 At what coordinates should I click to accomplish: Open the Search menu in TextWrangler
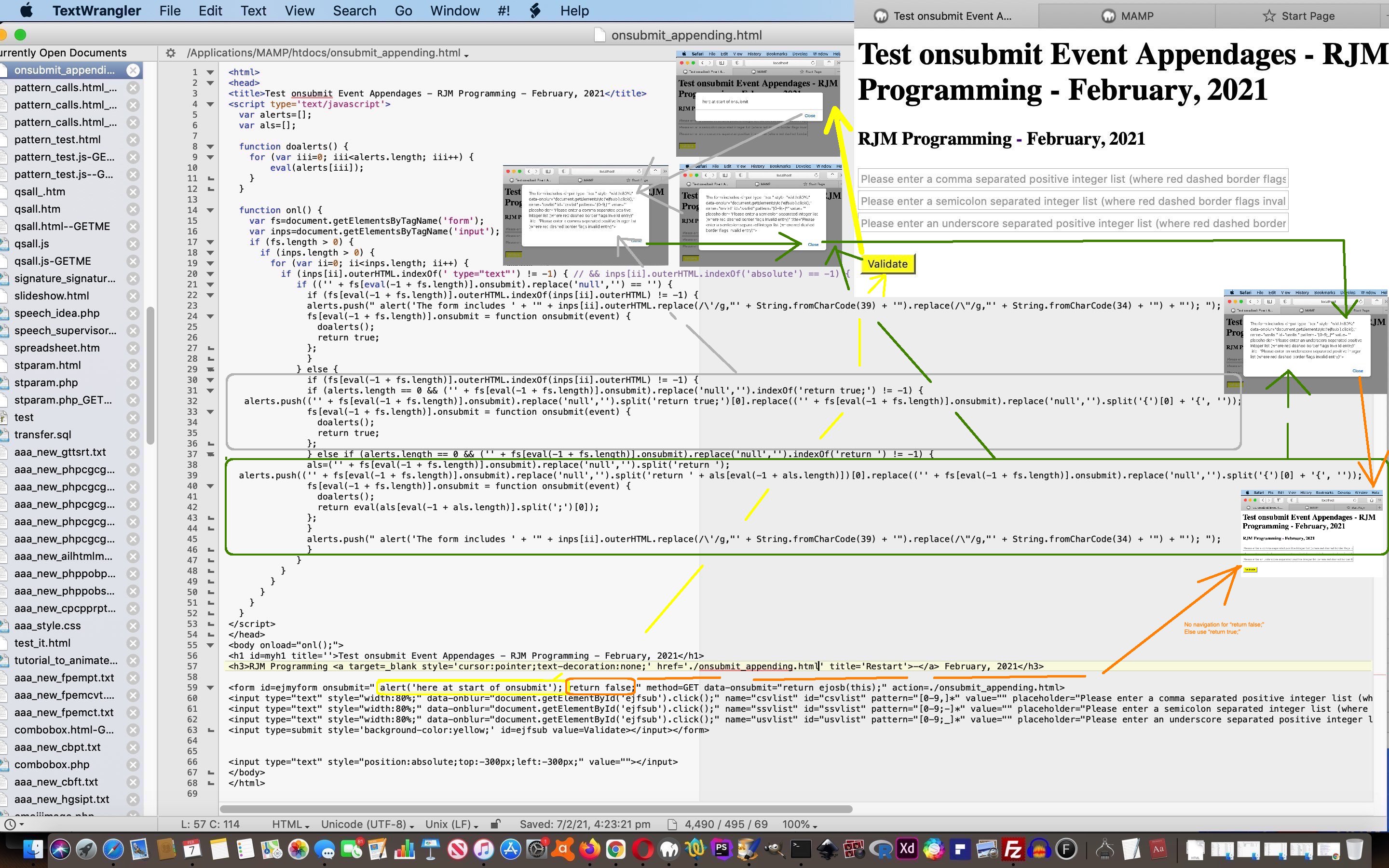[x=354, y=10]
